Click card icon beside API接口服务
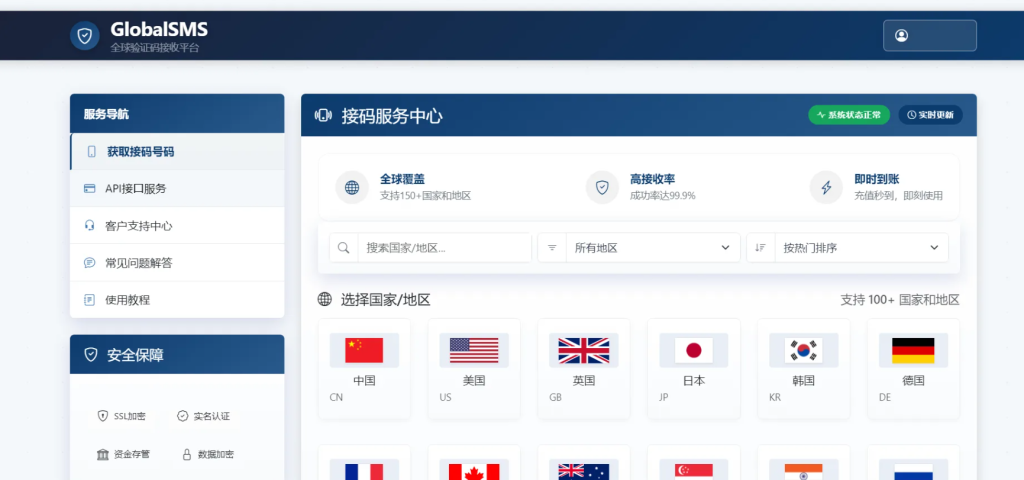Image resolution: width=1024 pixels, height=480 pixels. click(x=89, y=189)
